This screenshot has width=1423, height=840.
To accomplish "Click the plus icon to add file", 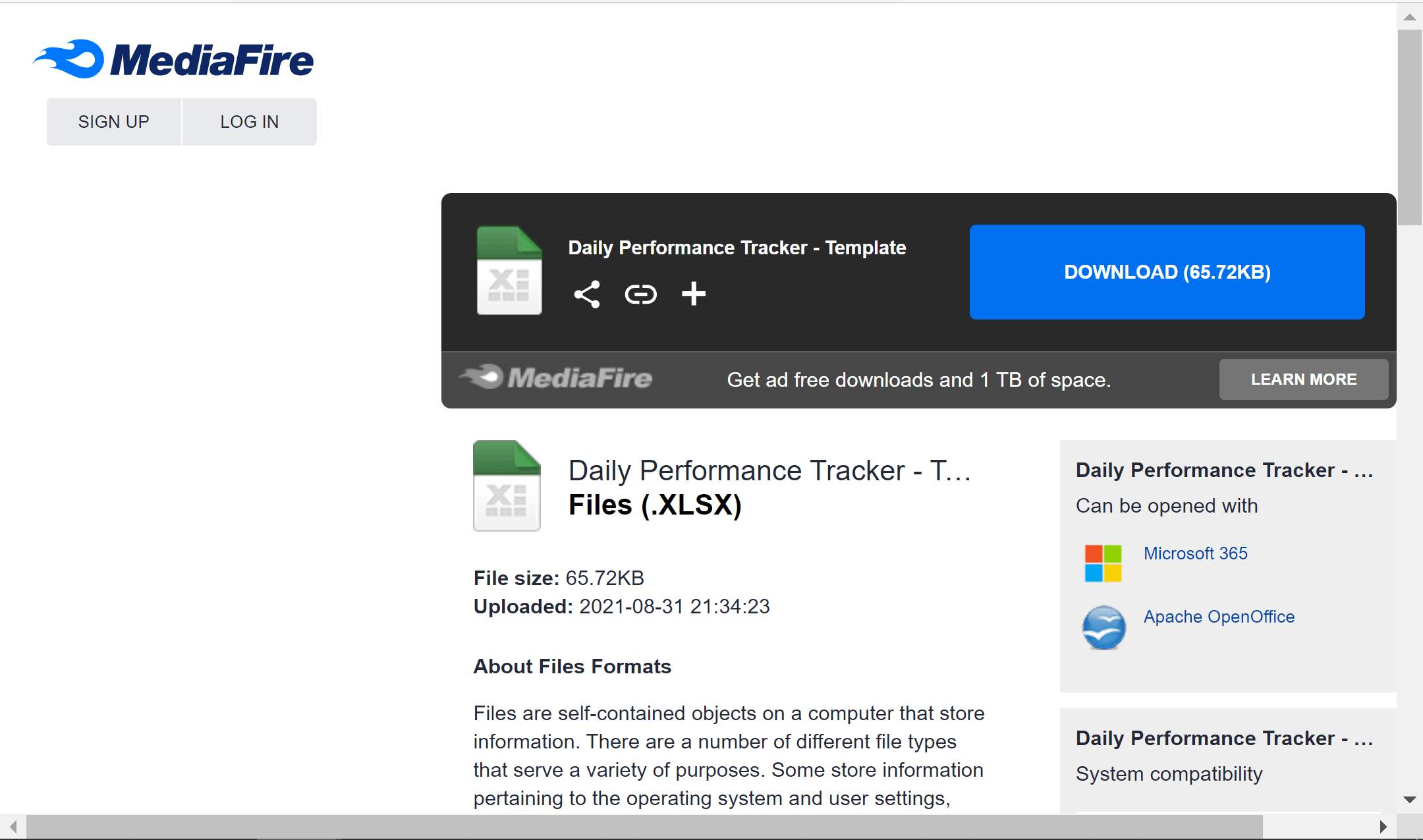I will click(x=694, y=294).
